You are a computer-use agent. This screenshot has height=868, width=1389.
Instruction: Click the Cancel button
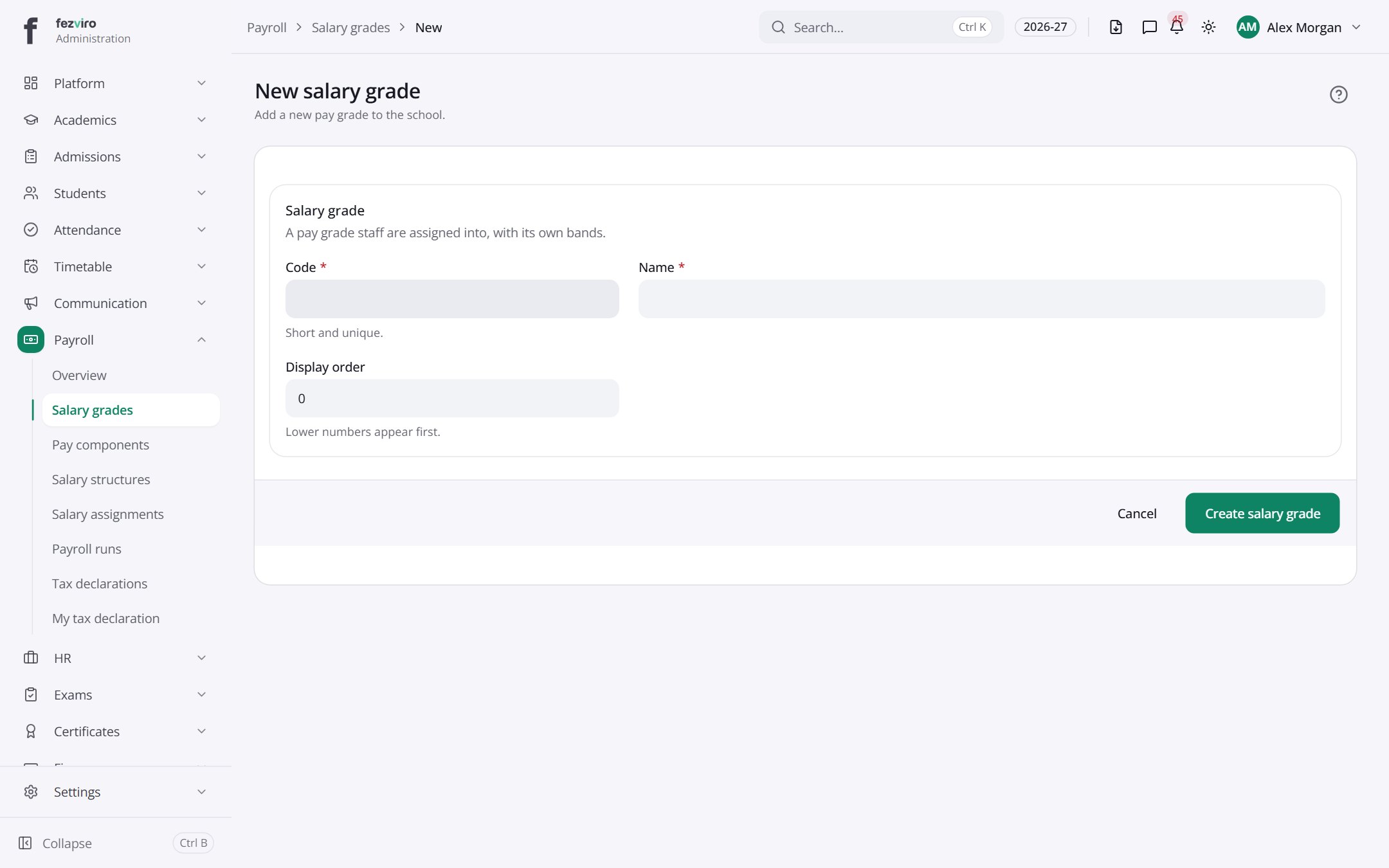[x=1137, y=513]
